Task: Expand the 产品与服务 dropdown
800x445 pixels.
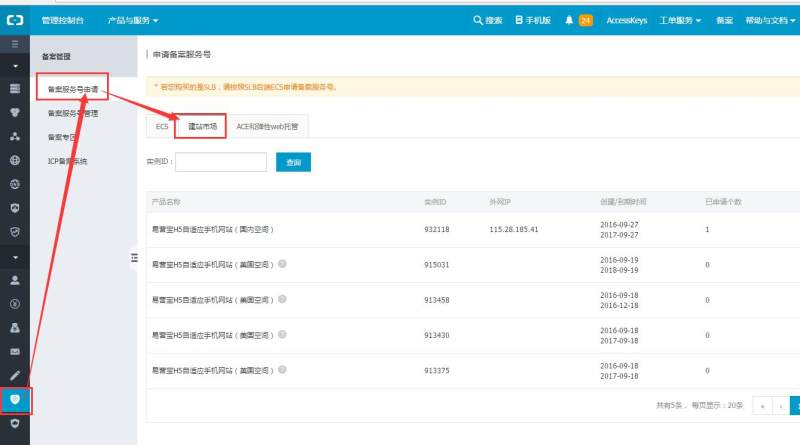Action: tap(132, 20)
